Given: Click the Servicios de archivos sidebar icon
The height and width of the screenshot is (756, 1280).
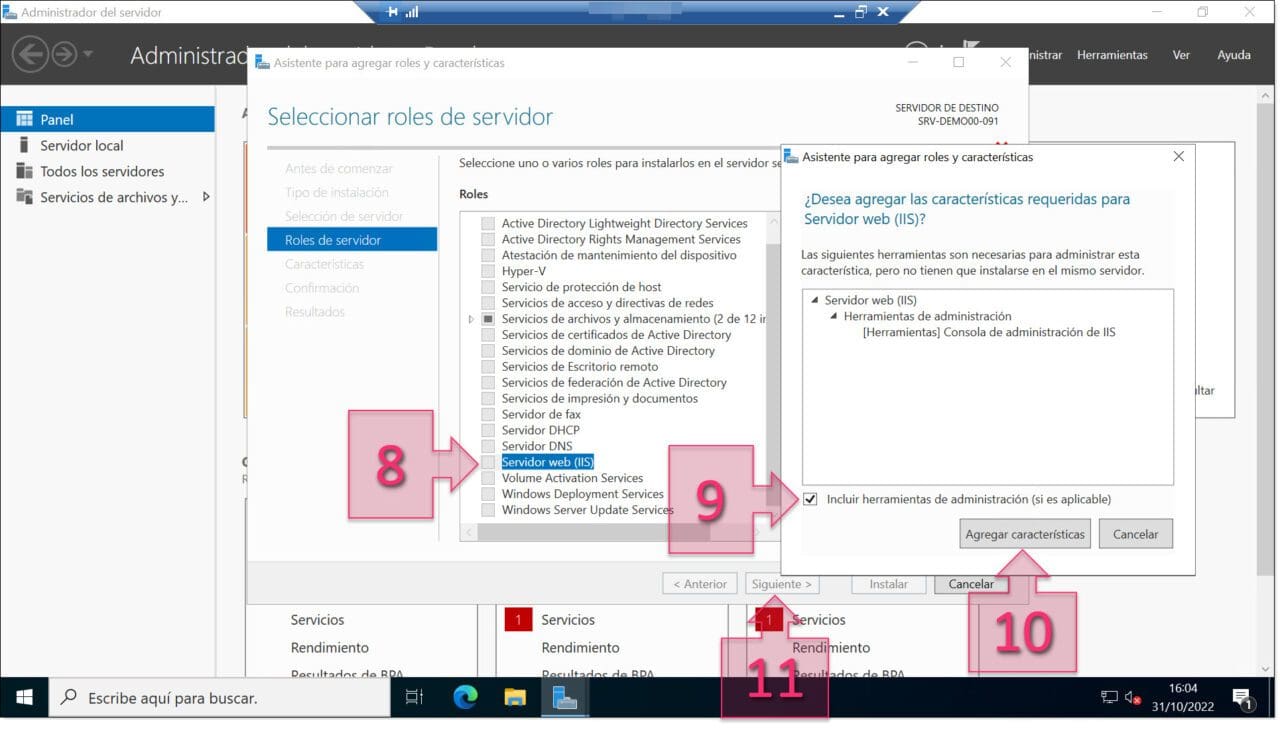Looking at the screenshot, I should tap(25, 197).
